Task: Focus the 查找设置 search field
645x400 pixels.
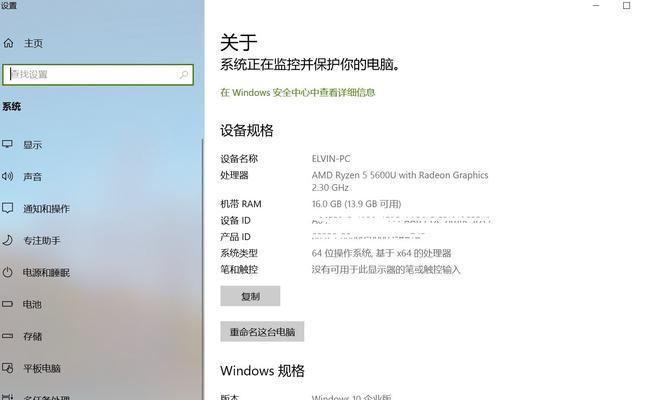Action: tap(97, 74)
